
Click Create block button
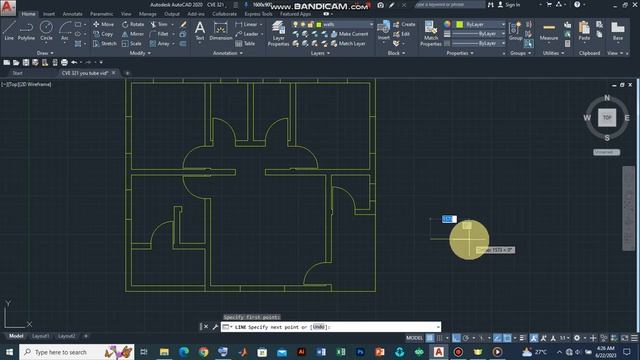pos(404,24)
